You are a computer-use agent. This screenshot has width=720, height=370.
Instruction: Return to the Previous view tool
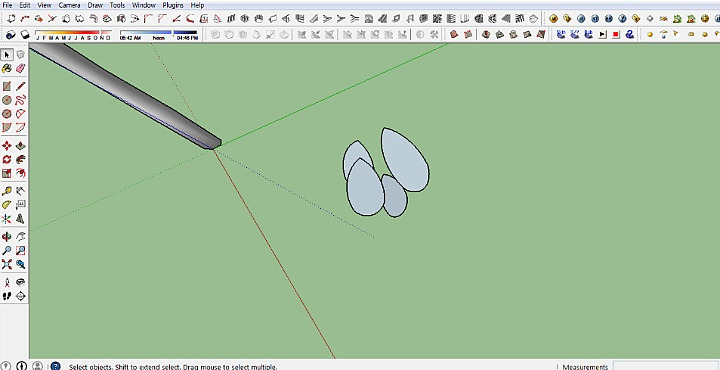pos(20,264)
